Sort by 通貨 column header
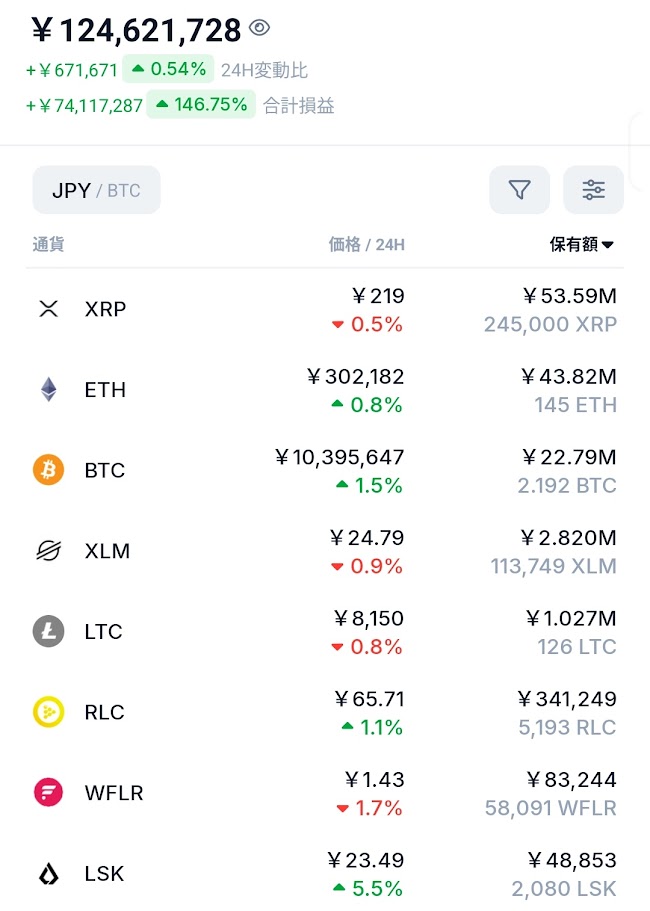Image resolution: width=650 pixels, height=911 pixels. tap(48, 245)
